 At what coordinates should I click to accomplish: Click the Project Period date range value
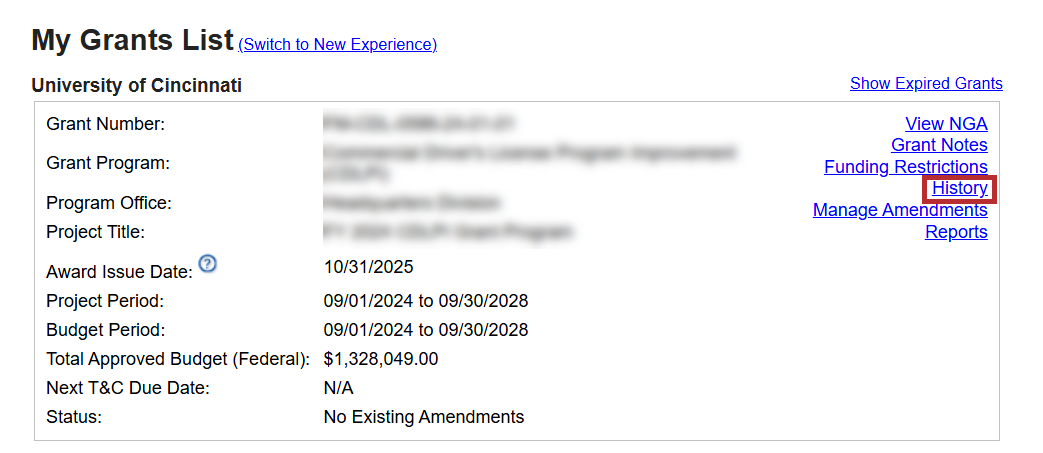coord(425,301)
